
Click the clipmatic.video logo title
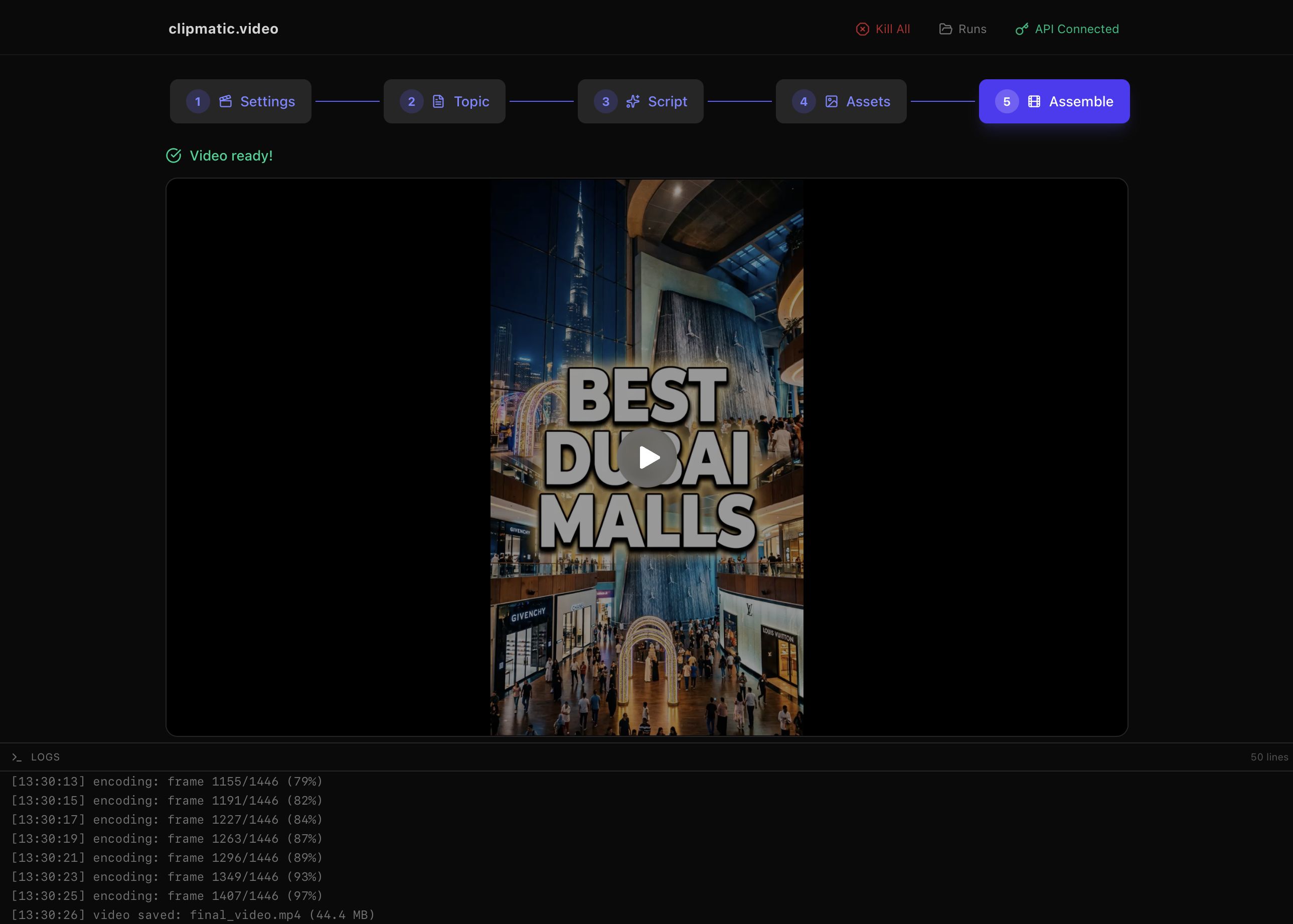click(x=223, y=29)
